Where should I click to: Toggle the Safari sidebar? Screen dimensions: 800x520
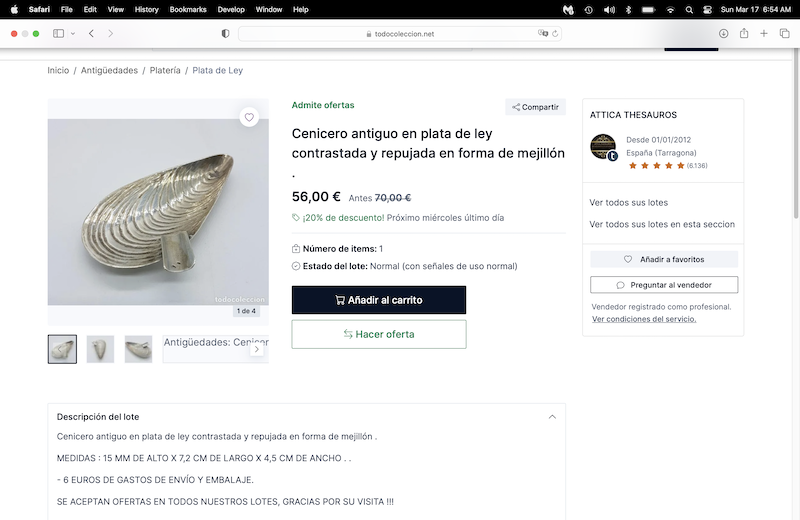pyautogui.click(x=58, y=33)
